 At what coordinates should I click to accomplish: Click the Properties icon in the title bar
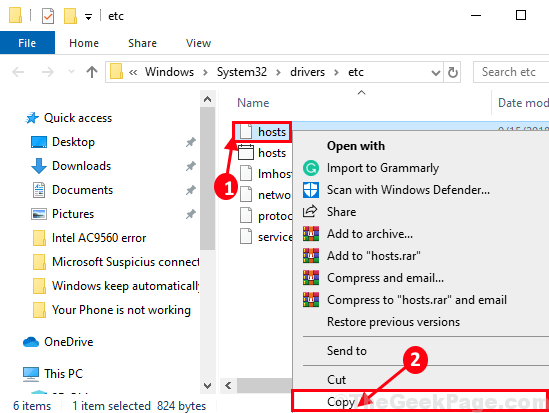tap(48, 16)
